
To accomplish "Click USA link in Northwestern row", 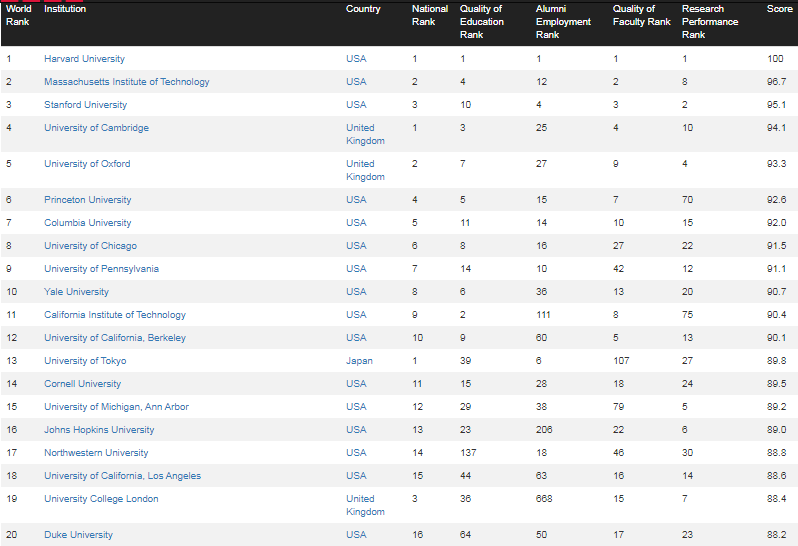I will click(x=356, y=452).
